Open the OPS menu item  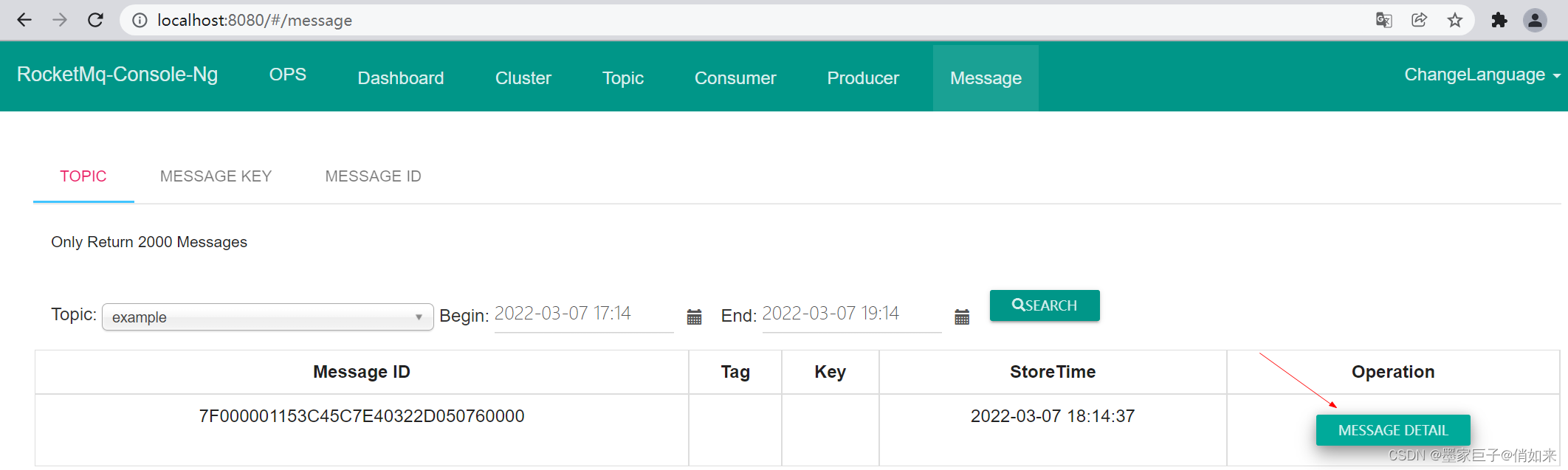tap(287, 75)
